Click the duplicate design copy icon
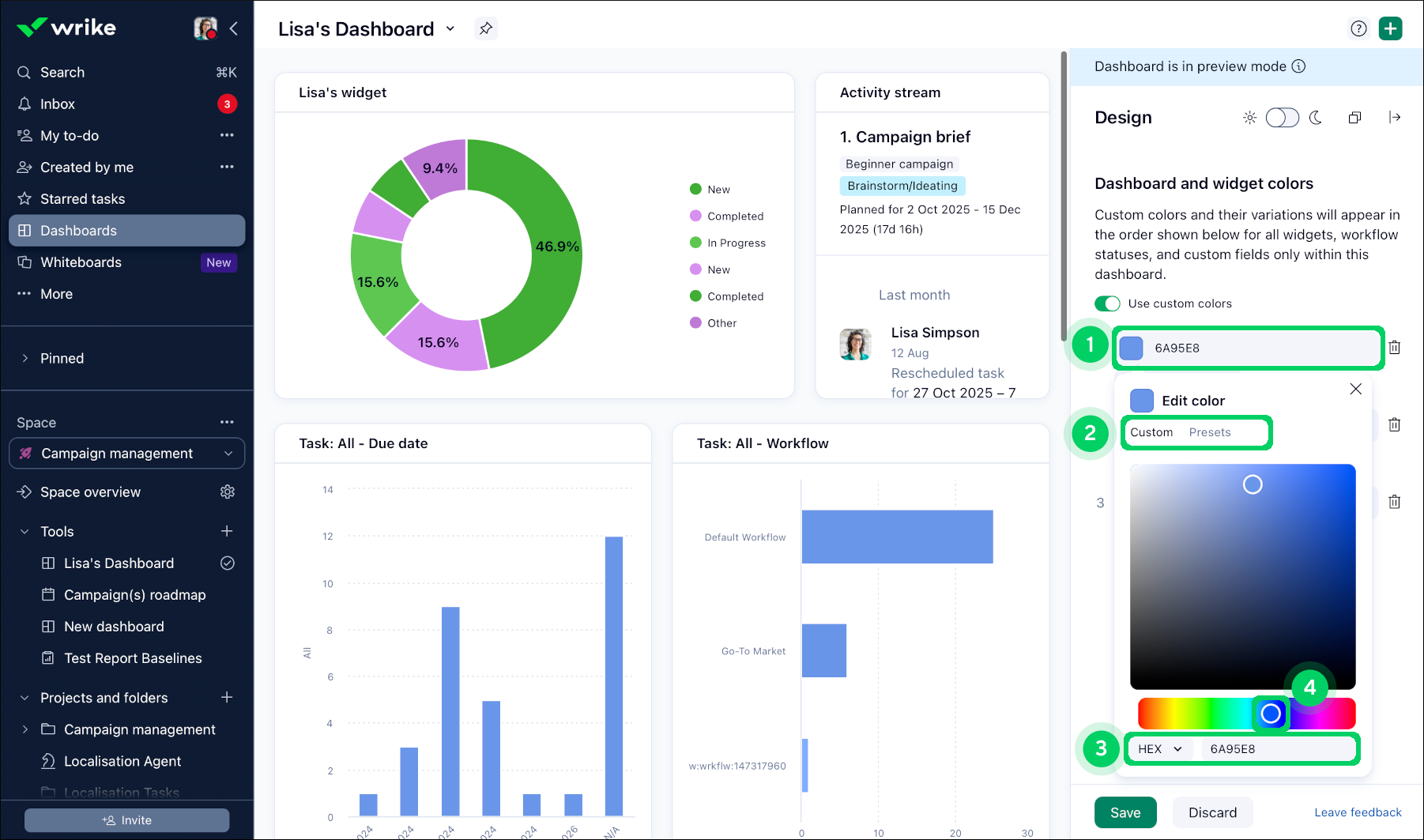This screenshot has width=1424, height=840. click(1354, 118)
